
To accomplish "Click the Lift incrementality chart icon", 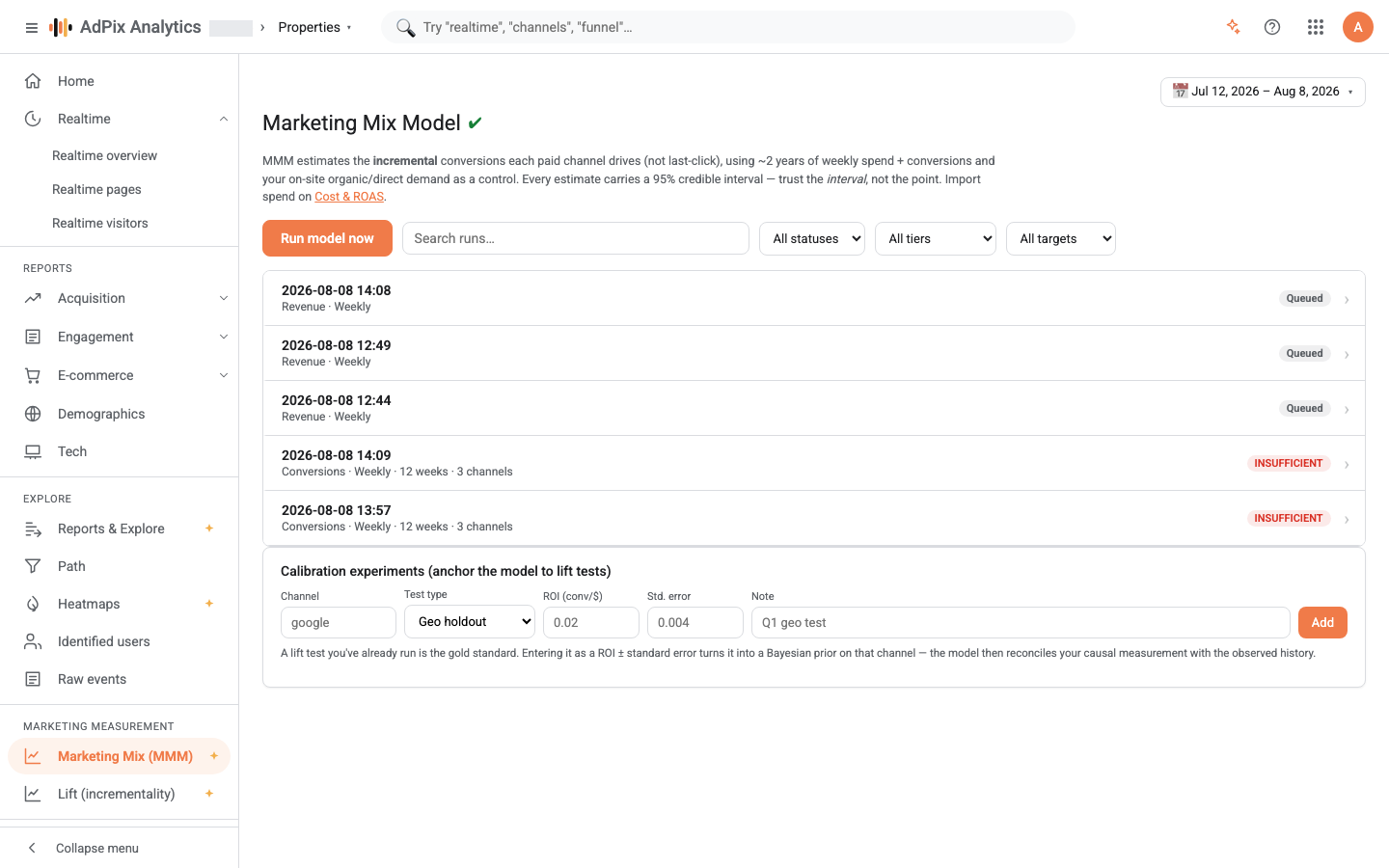I will pos(33,794).
